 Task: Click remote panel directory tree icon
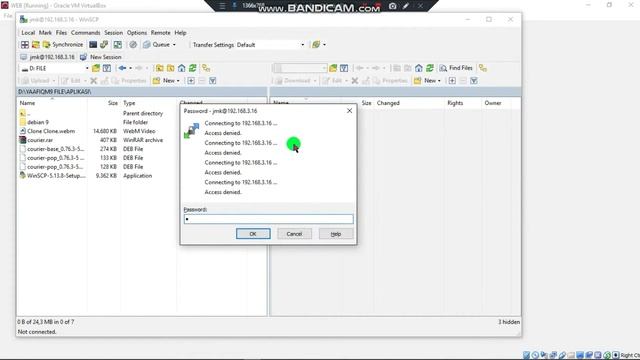483,68
